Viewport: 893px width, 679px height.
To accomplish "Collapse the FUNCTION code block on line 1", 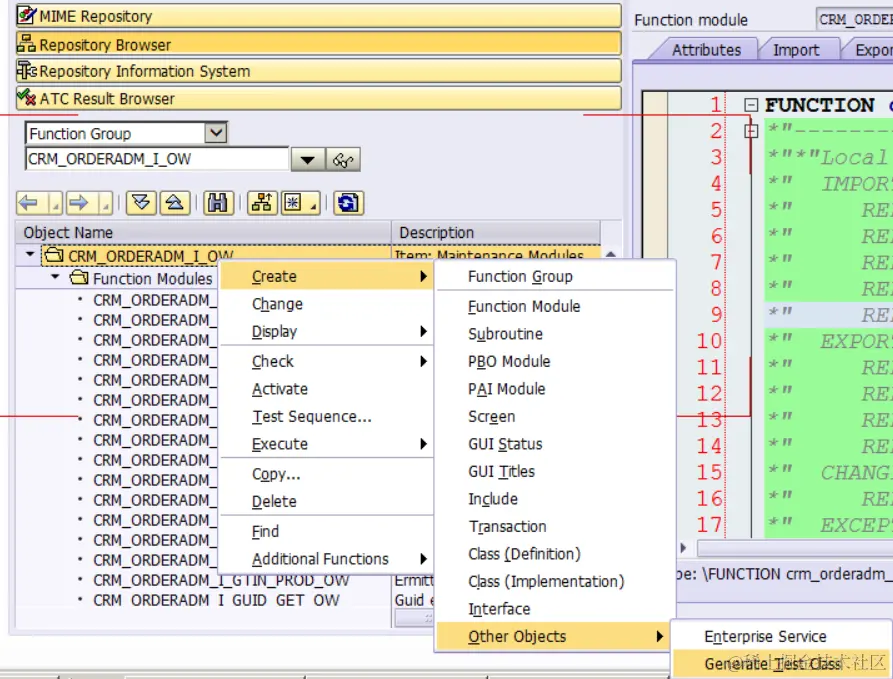I will pyautogui.click(x=751, y=105).
